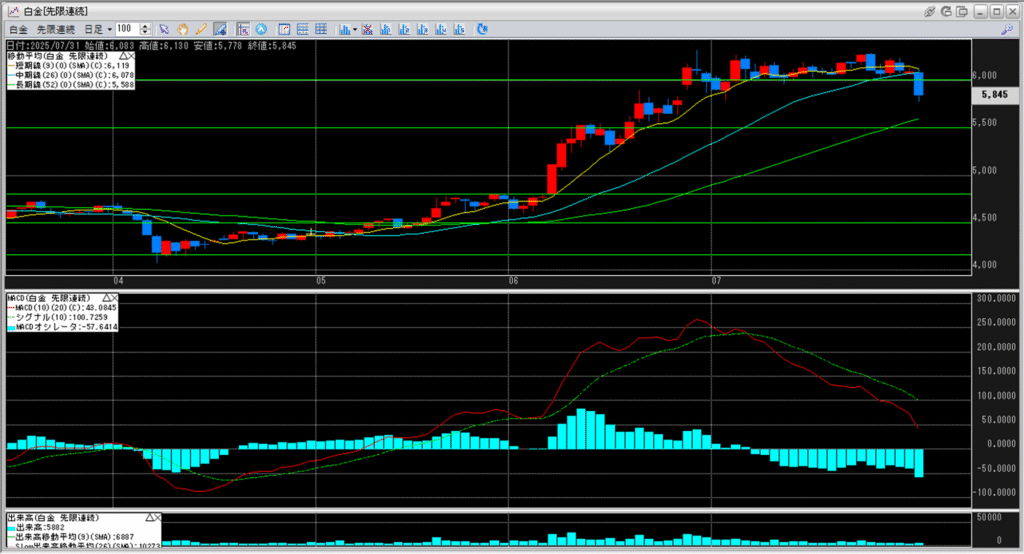1024x554 pixels.
Task: Click the magnifier search icon at right
Action: [1006, 29]
